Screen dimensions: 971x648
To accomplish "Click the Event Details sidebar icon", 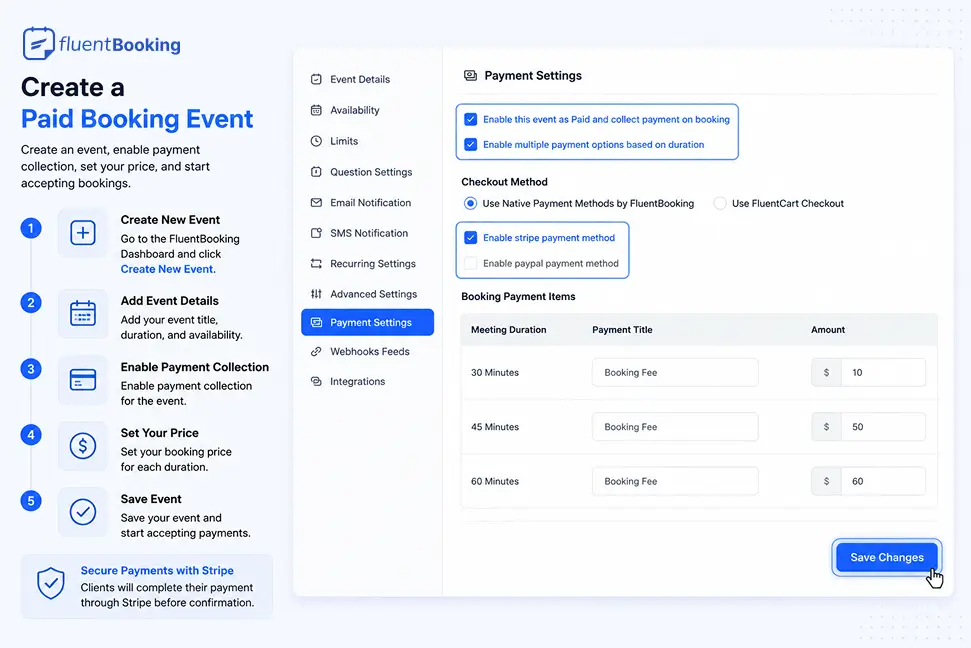I will (316, 79).
